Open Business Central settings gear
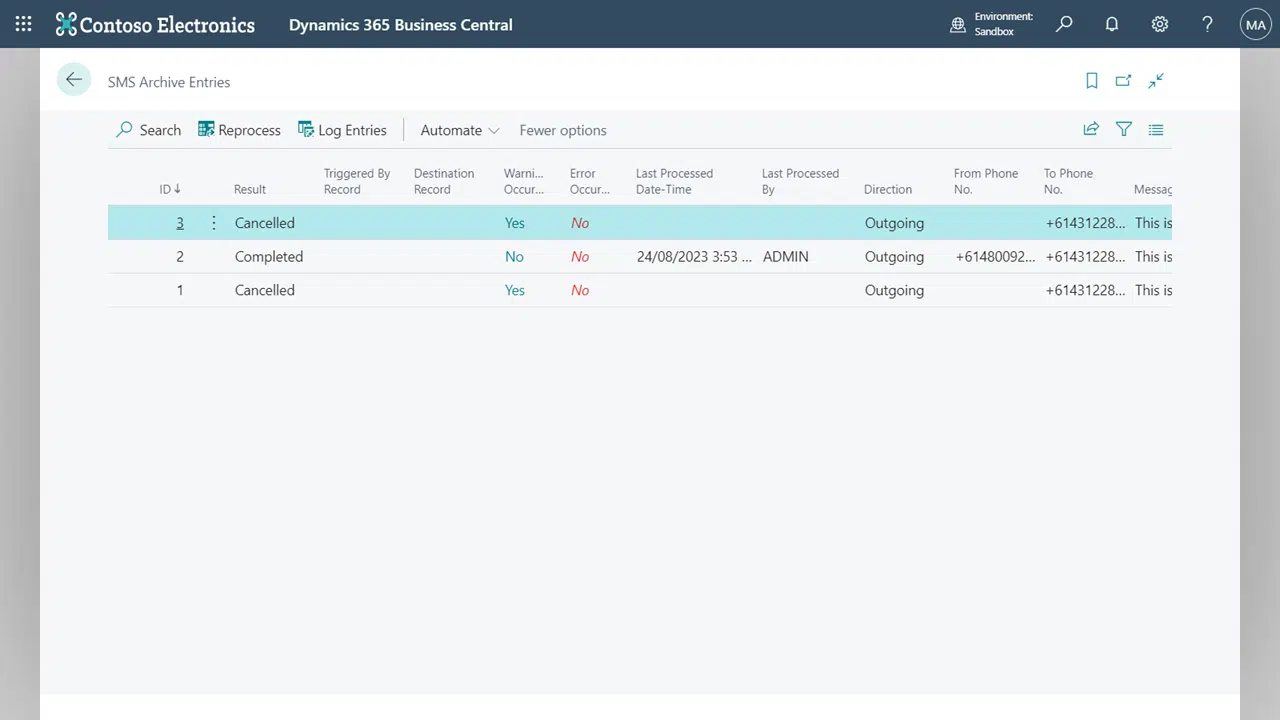 point(1160,24)
